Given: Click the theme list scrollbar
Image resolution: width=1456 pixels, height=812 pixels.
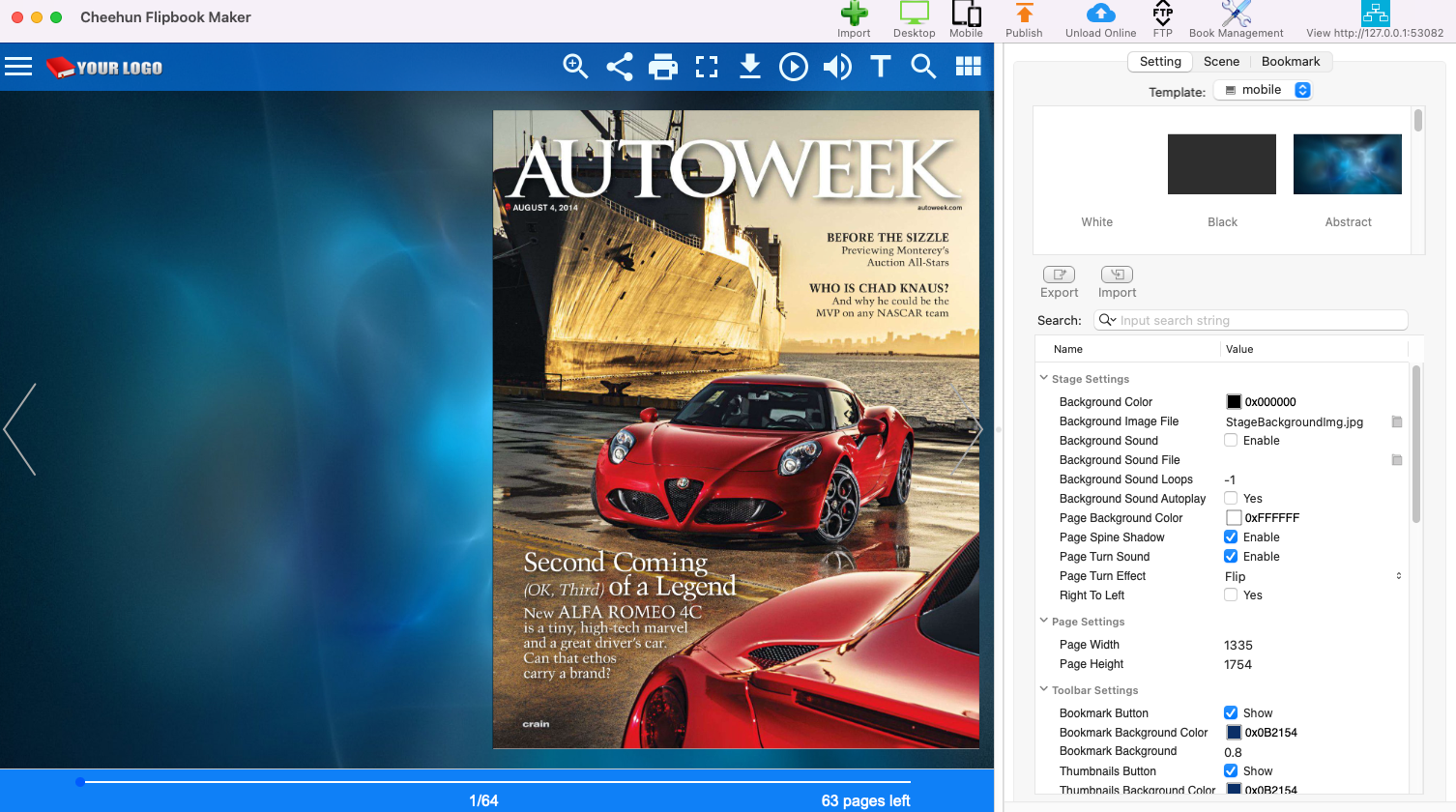Looking at the screenshot, I should coord(1418,120).
